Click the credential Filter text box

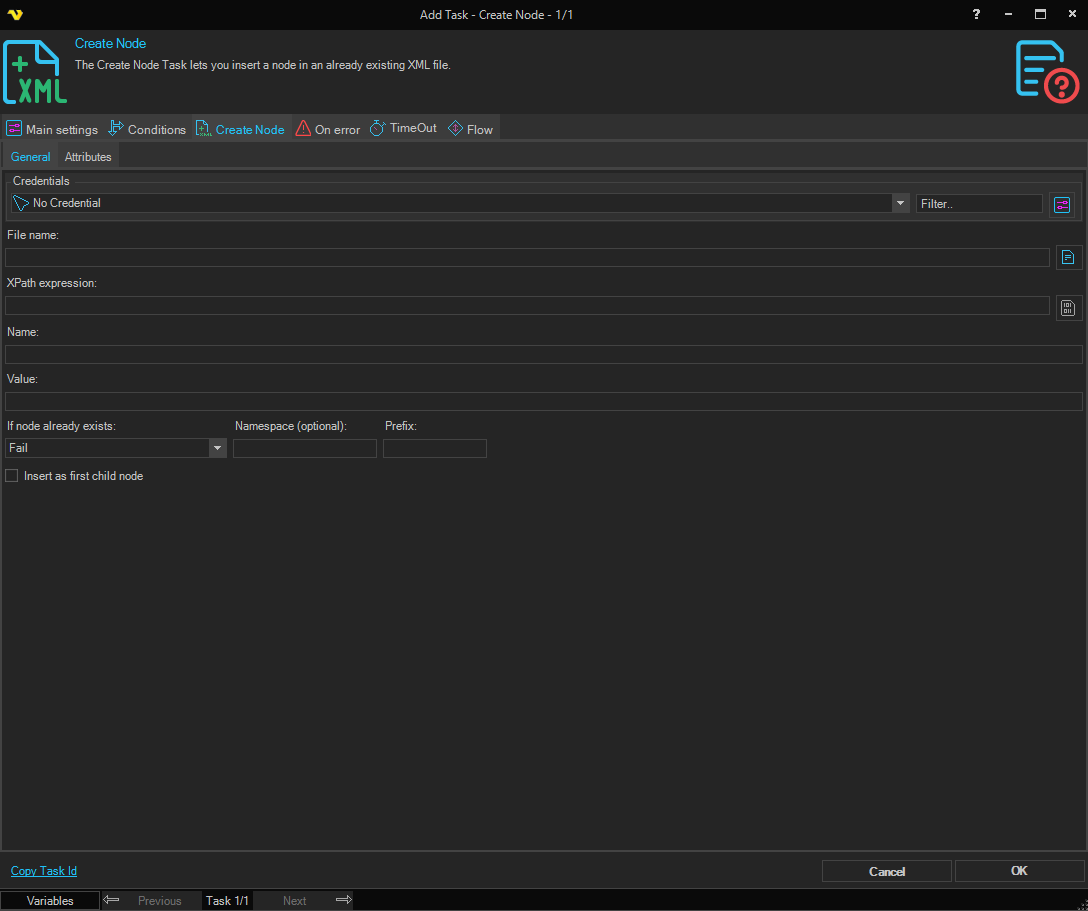point(978,203)
